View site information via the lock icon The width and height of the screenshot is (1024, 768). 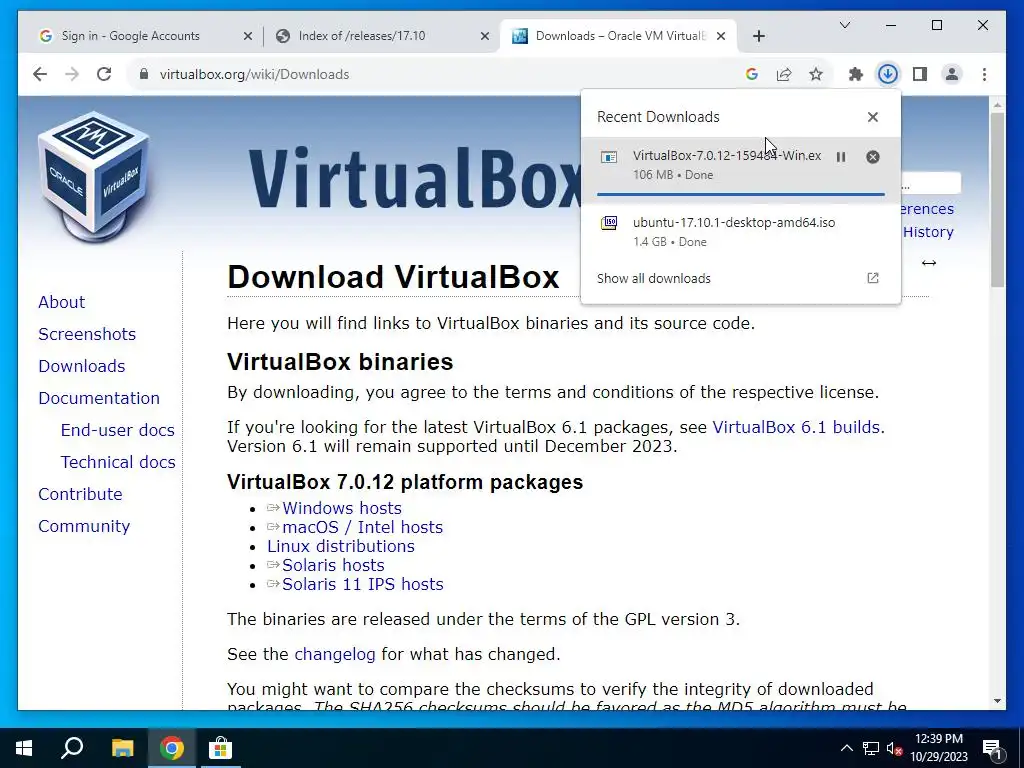click(x=144, y=74)
